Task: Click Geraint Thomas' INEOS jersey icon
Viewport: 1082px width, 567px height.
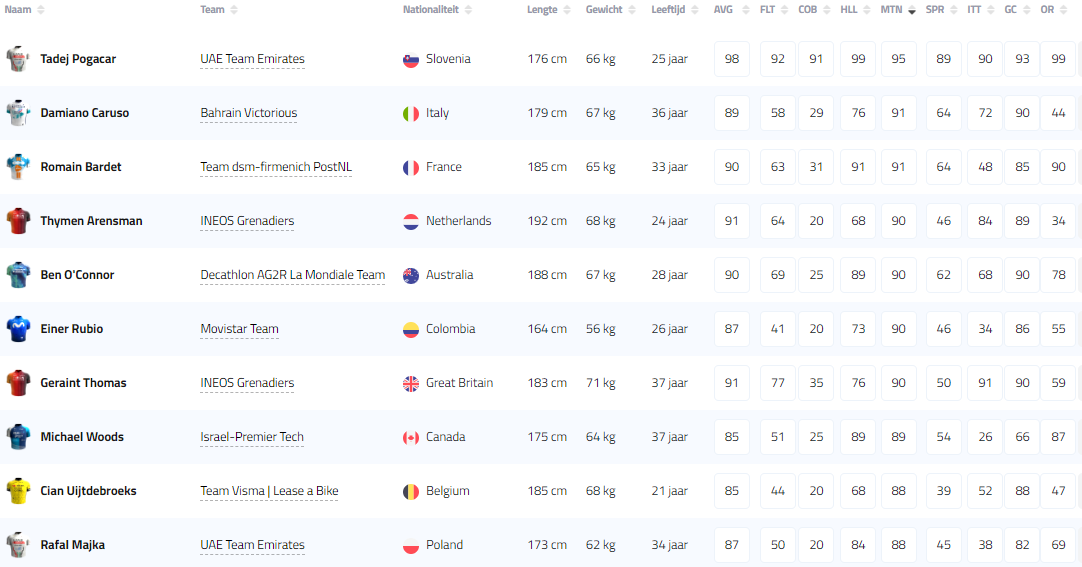Action: tap(18, 383)
